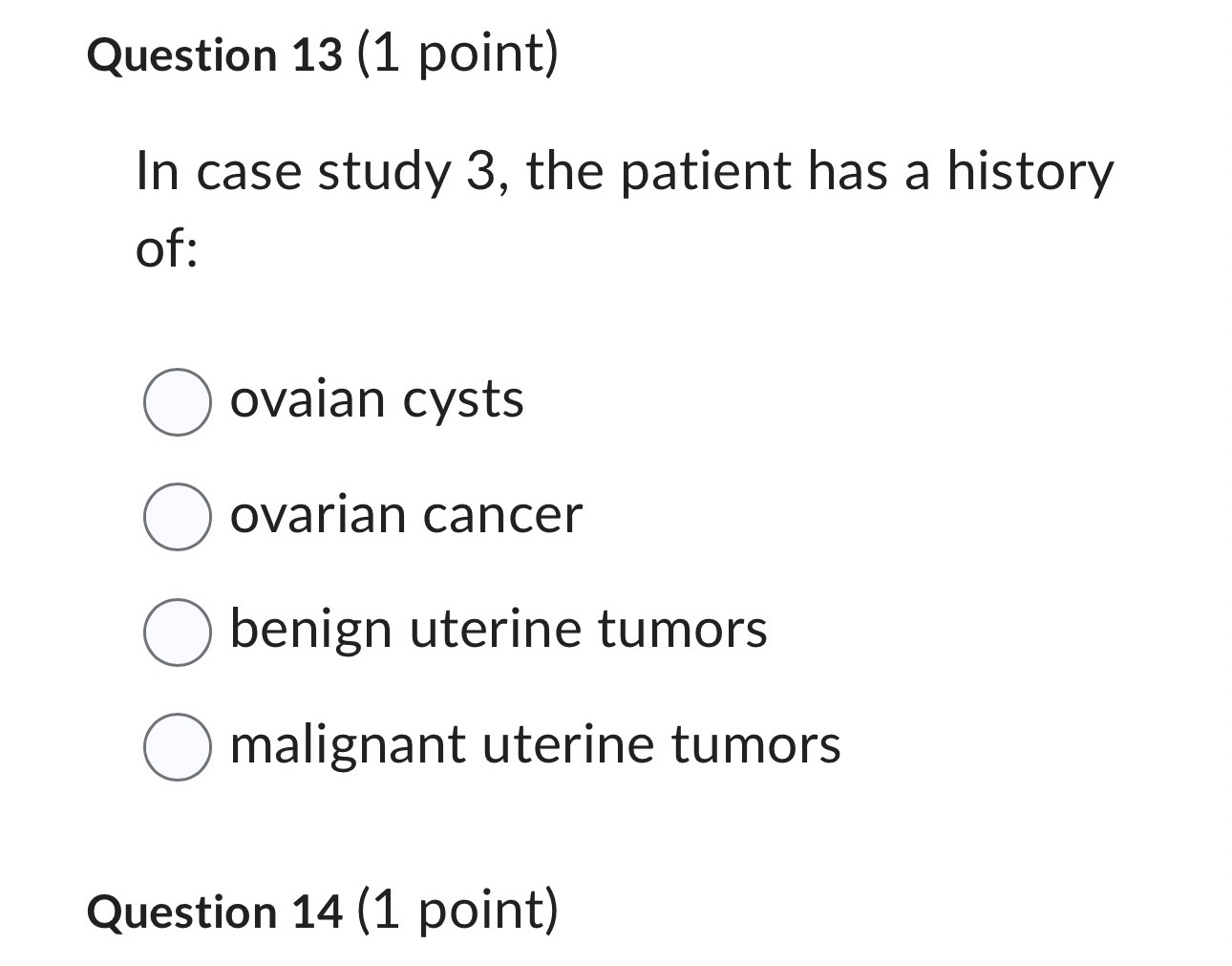Choose the 'malignant uterine tumors' option
Image resolution: width=1232 pixels, height=966 pixels.
pyautogui.click(x=177, y=747)
